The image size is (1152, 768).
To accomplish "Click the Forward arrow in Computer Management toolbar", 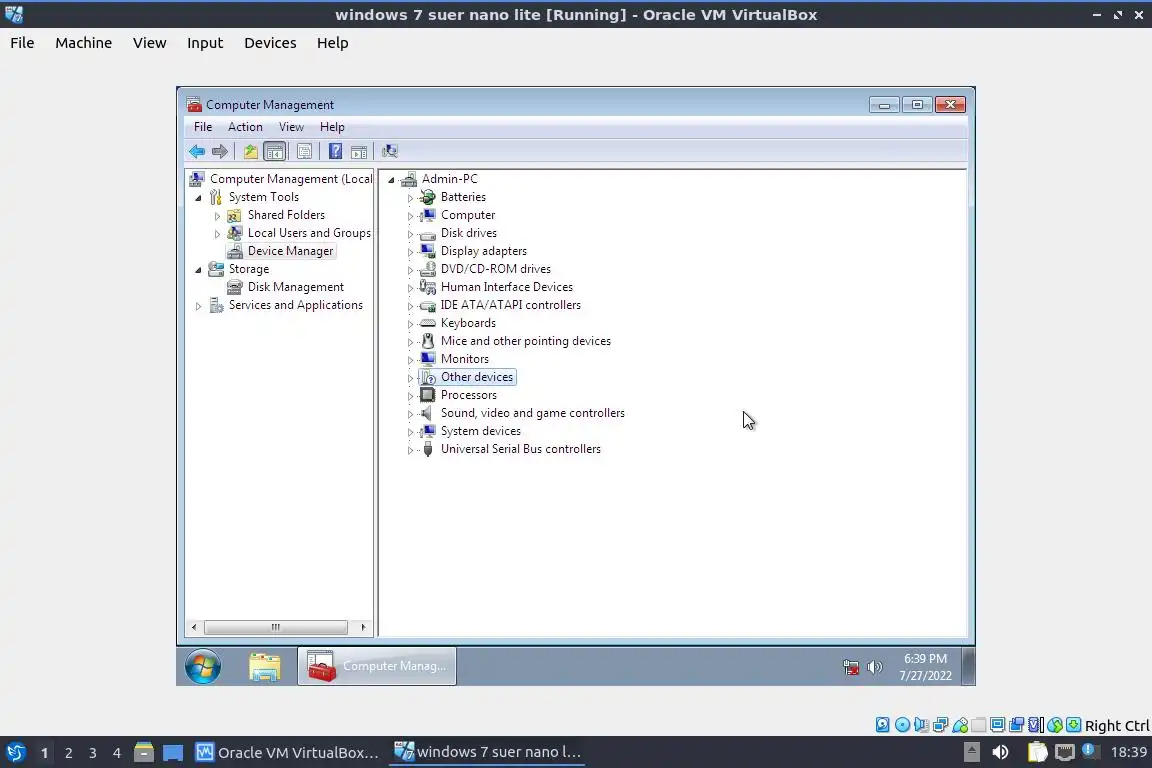I will (x=219, y=151).
